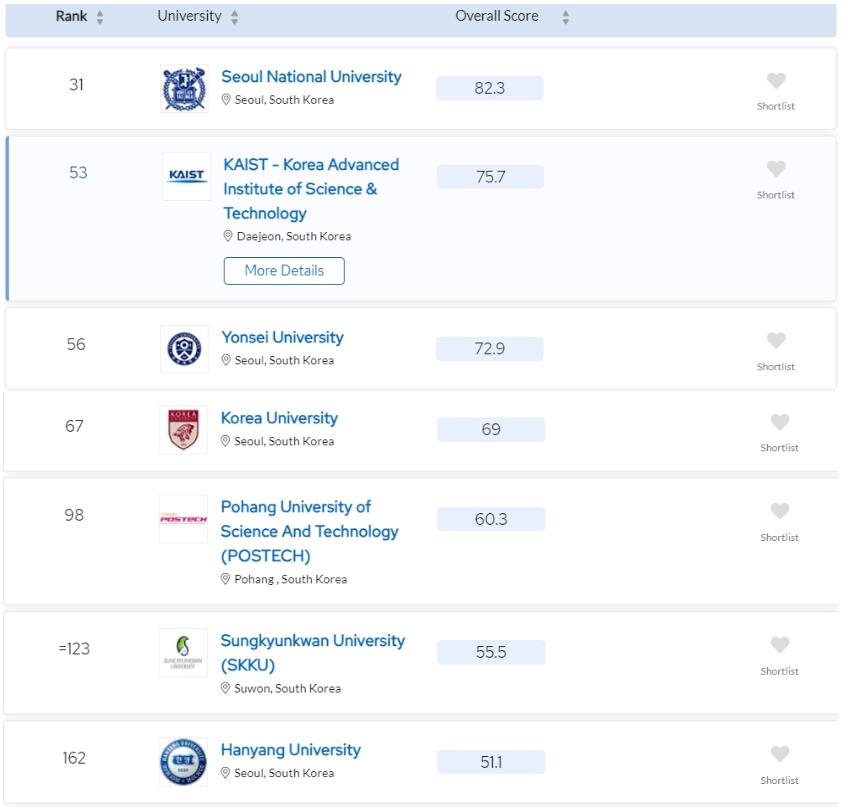Select the 75.7 overall score
This screenshot has width=842, height=807.
pos(490,177)
